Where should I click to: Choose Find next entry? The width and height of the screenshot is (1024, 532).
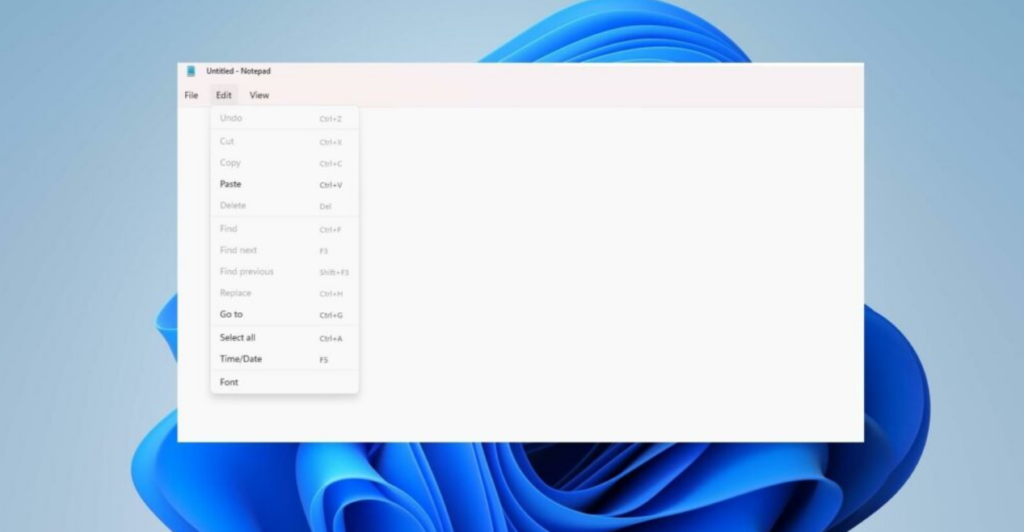[285, 251]
